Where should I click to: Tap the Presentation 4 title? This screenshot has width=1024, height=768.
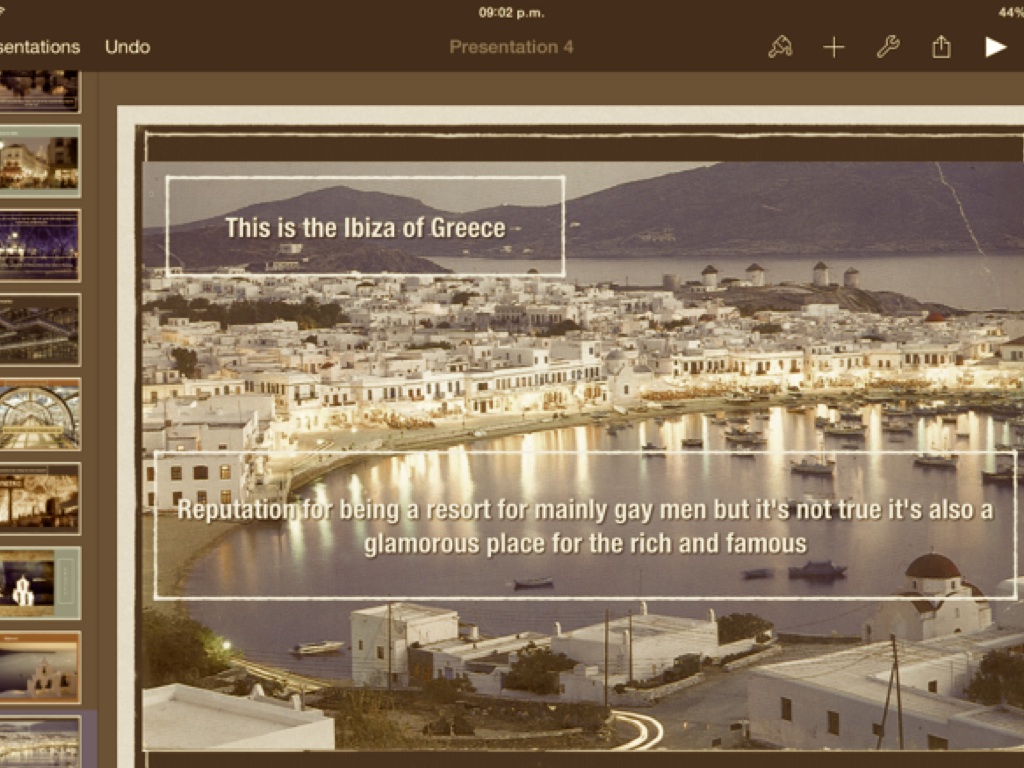coord(511,47)
